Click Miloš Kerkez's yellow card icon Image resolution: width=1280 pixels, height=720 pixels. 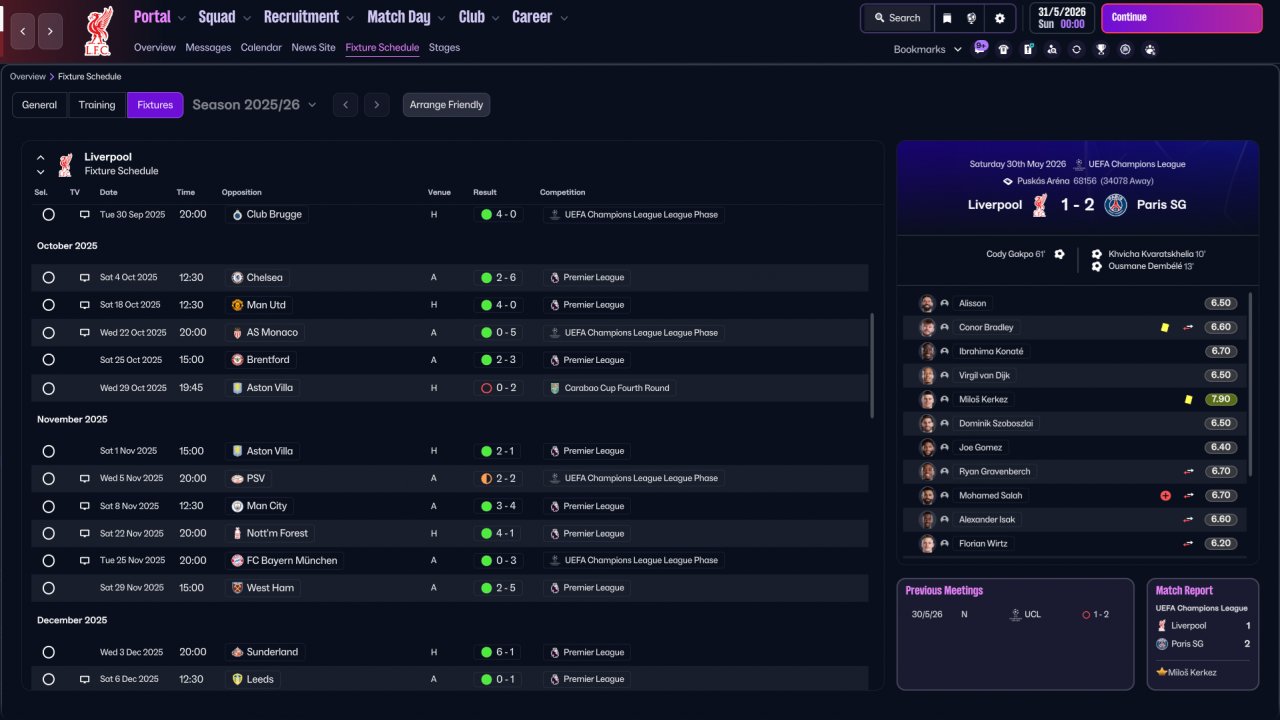click(x=1188, y=399)
